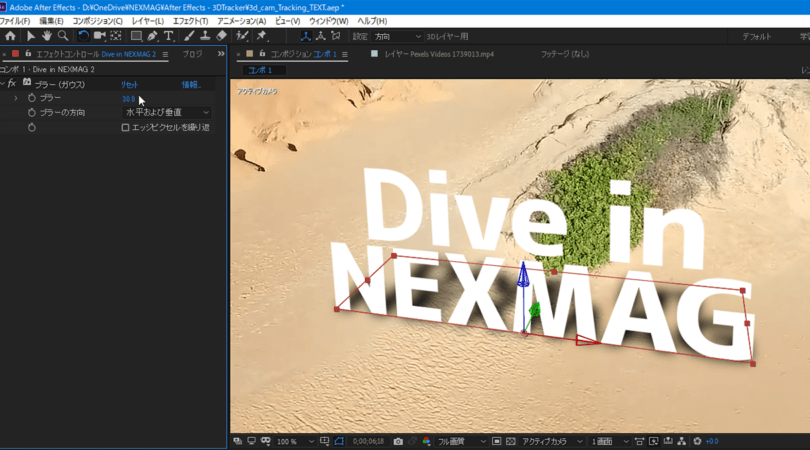810x450 pixels.
Task: Open the ブラーの方向 dropdown (水平および垂直)
Action: [x=166, y=113]
